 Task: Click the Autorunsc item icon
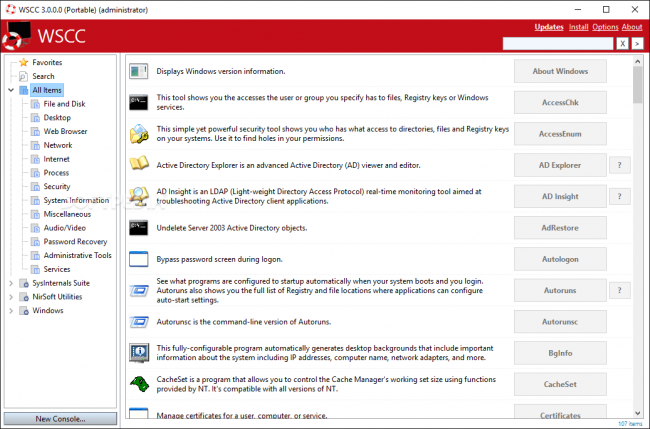[139, 322]
